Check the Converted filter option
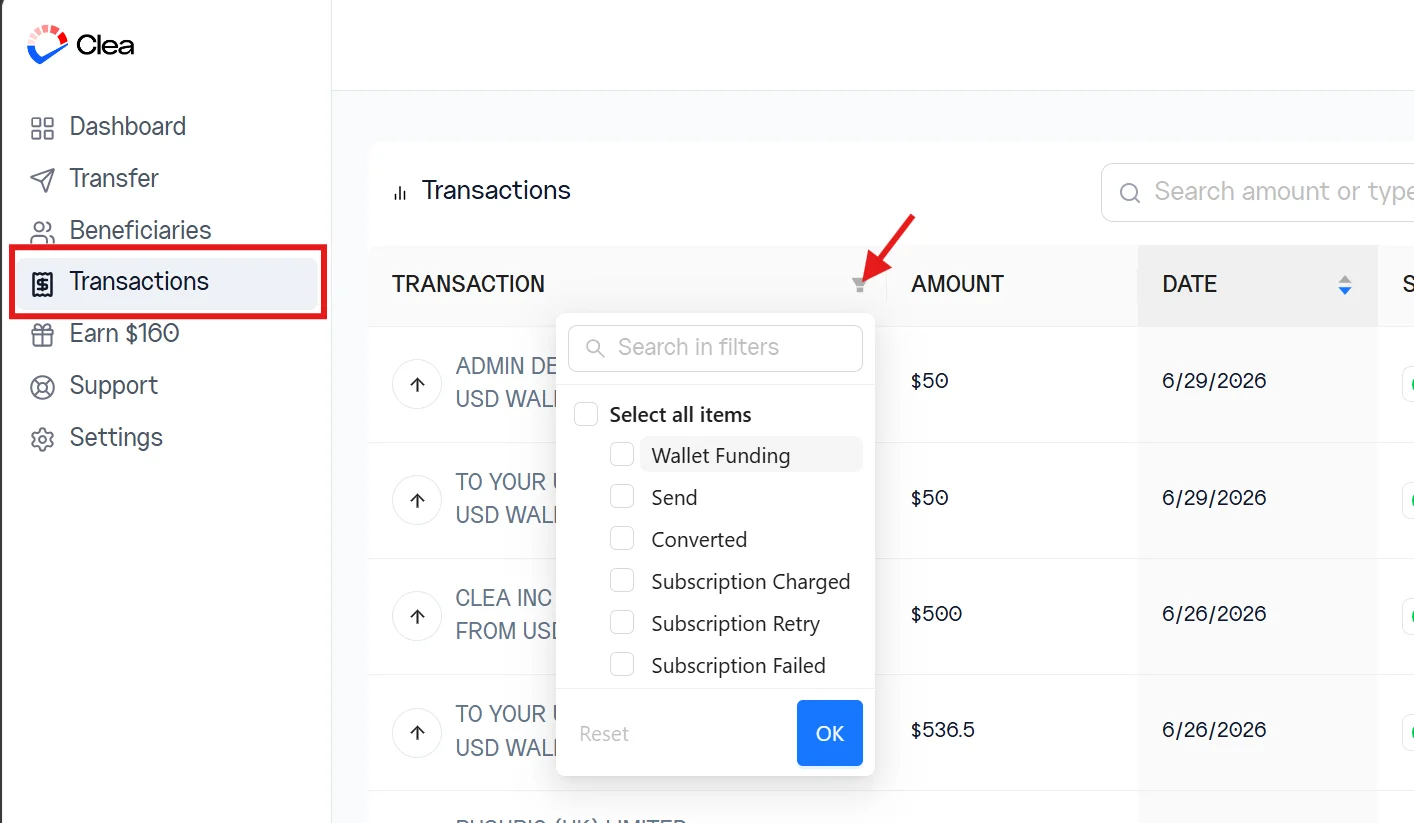This screenshot has width=1414, height=823. (622, 539)
